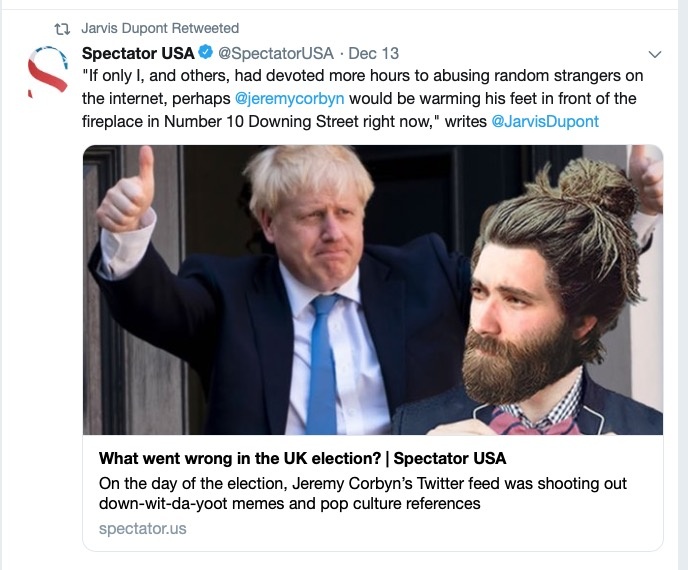The width and height of the screenshot is (688, 570).
Task: Open the @jeremycorbyn mention
Action: tap(290, 99)
